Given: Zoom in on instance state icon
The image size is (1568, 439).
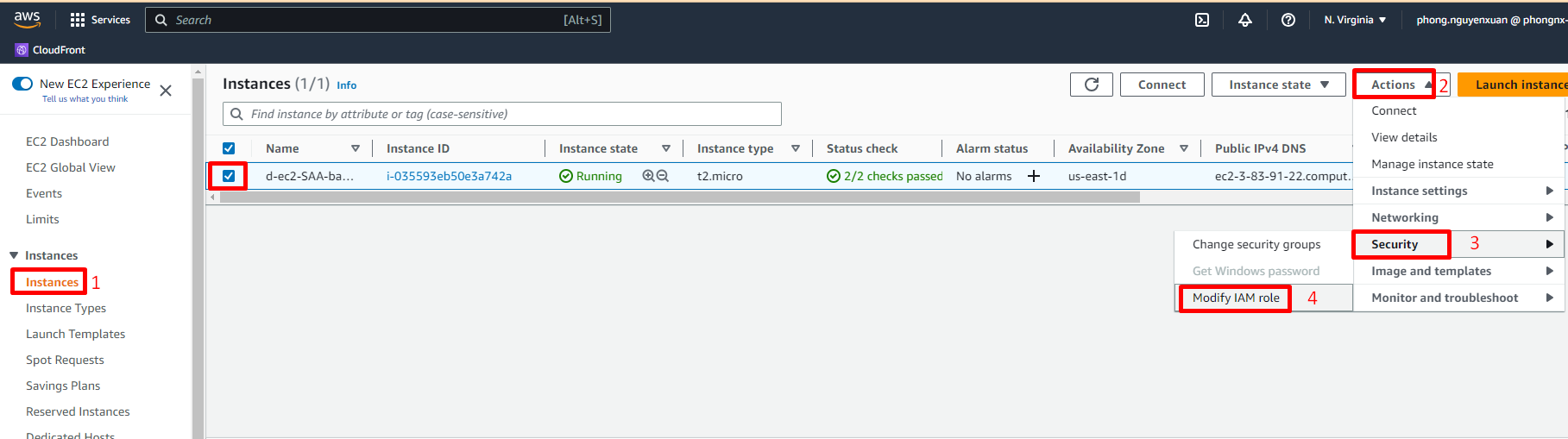Looking at the screenshot, I should pyautogui.click(x=648, y=176).
